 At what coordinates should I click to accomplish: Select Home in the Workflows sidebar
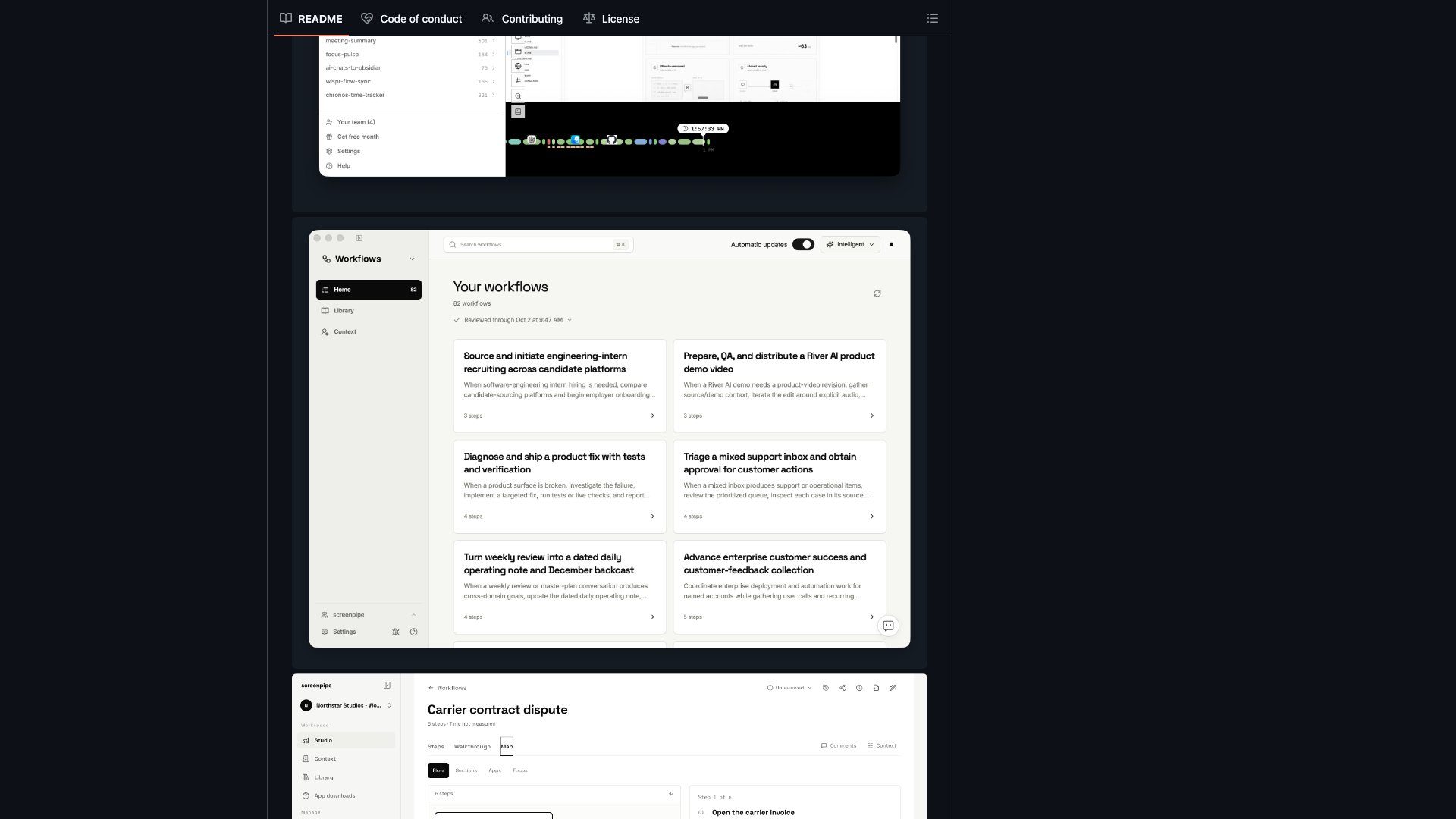click(369, 290)
